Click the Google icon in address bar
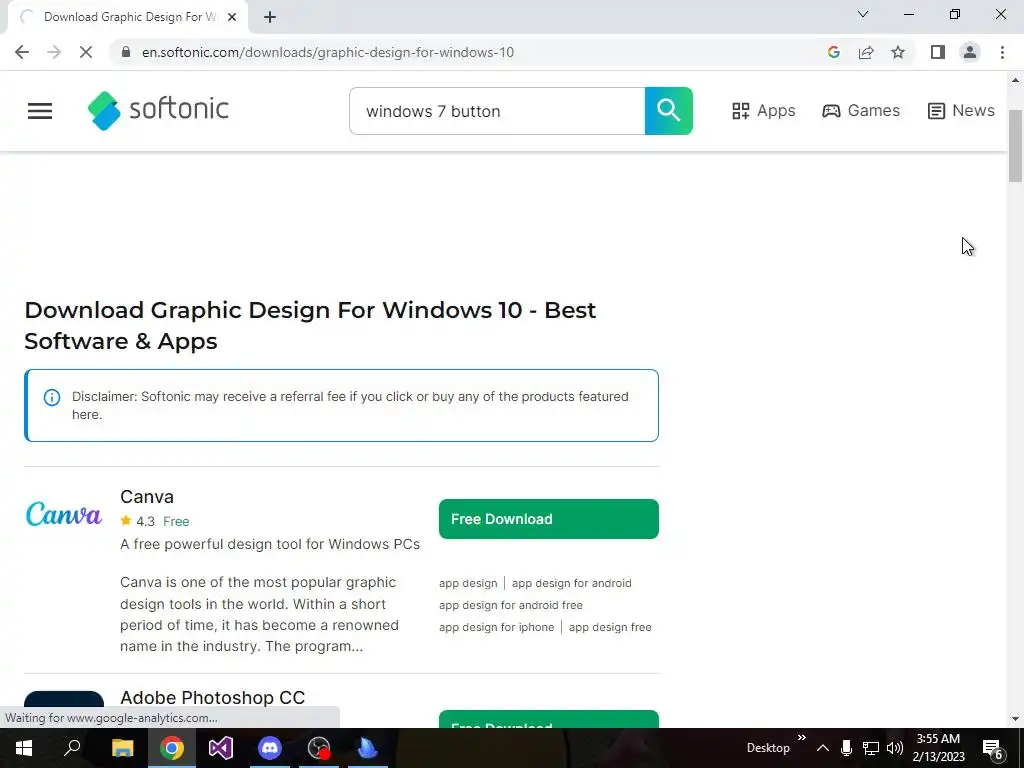The width and height of the screenshot is (1024, 768). point(833,52)
